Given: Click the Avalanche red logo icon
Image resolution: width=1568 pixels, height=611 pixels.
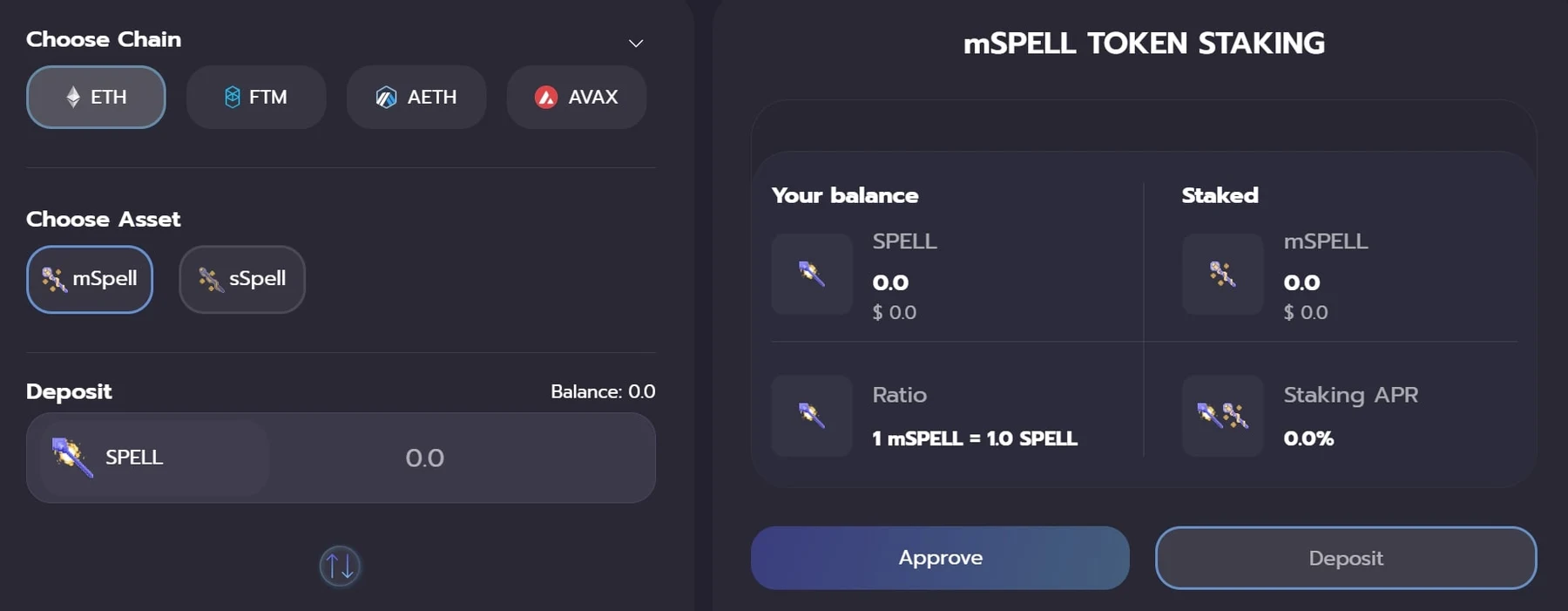Looking at the screenshot, I should point(546,97).
